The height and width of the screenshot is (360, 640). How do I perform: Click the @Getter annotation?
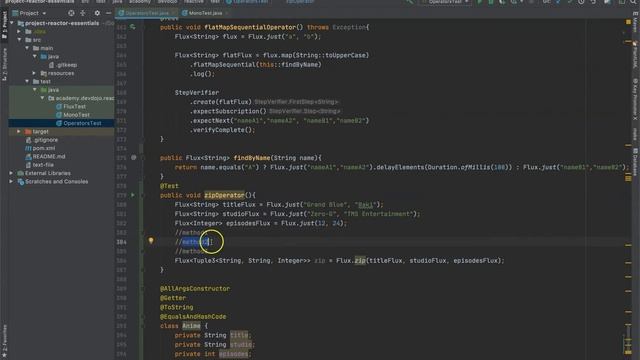click(x=173, y=298)
